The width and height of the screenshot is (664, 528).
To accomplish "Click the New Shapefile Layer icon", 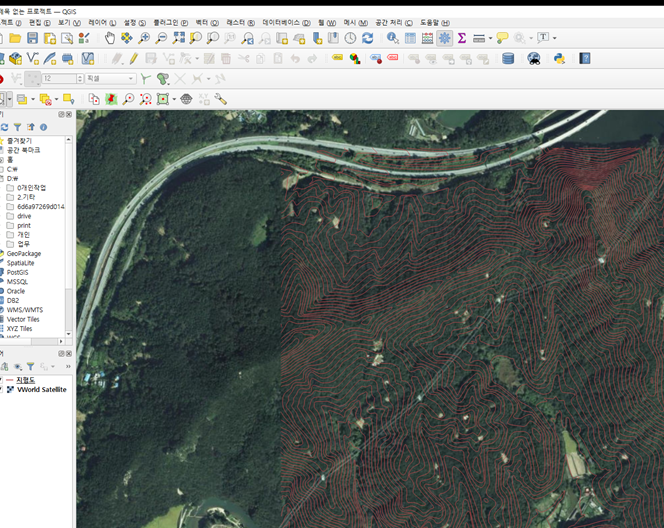I will (x=33, y=58).
